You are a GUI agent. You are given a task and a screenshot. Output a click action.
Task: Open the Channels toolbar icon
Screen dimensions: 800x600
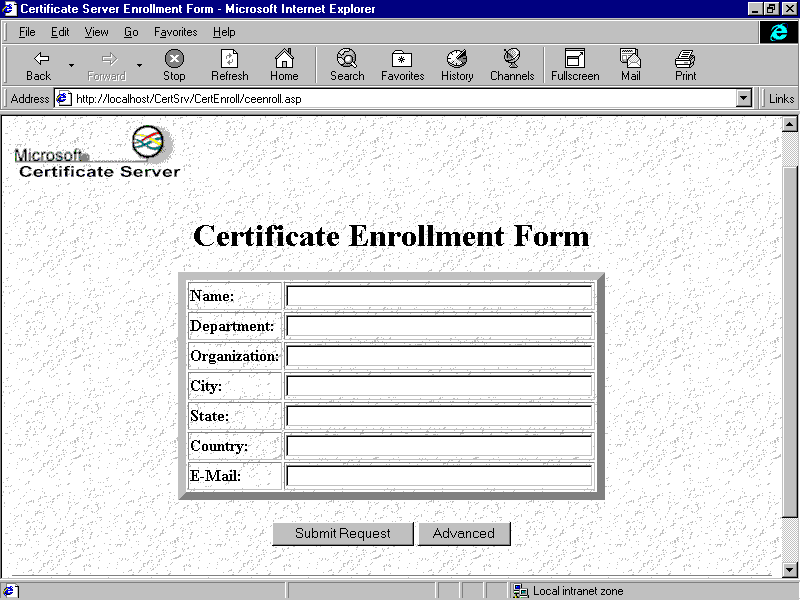512,59
